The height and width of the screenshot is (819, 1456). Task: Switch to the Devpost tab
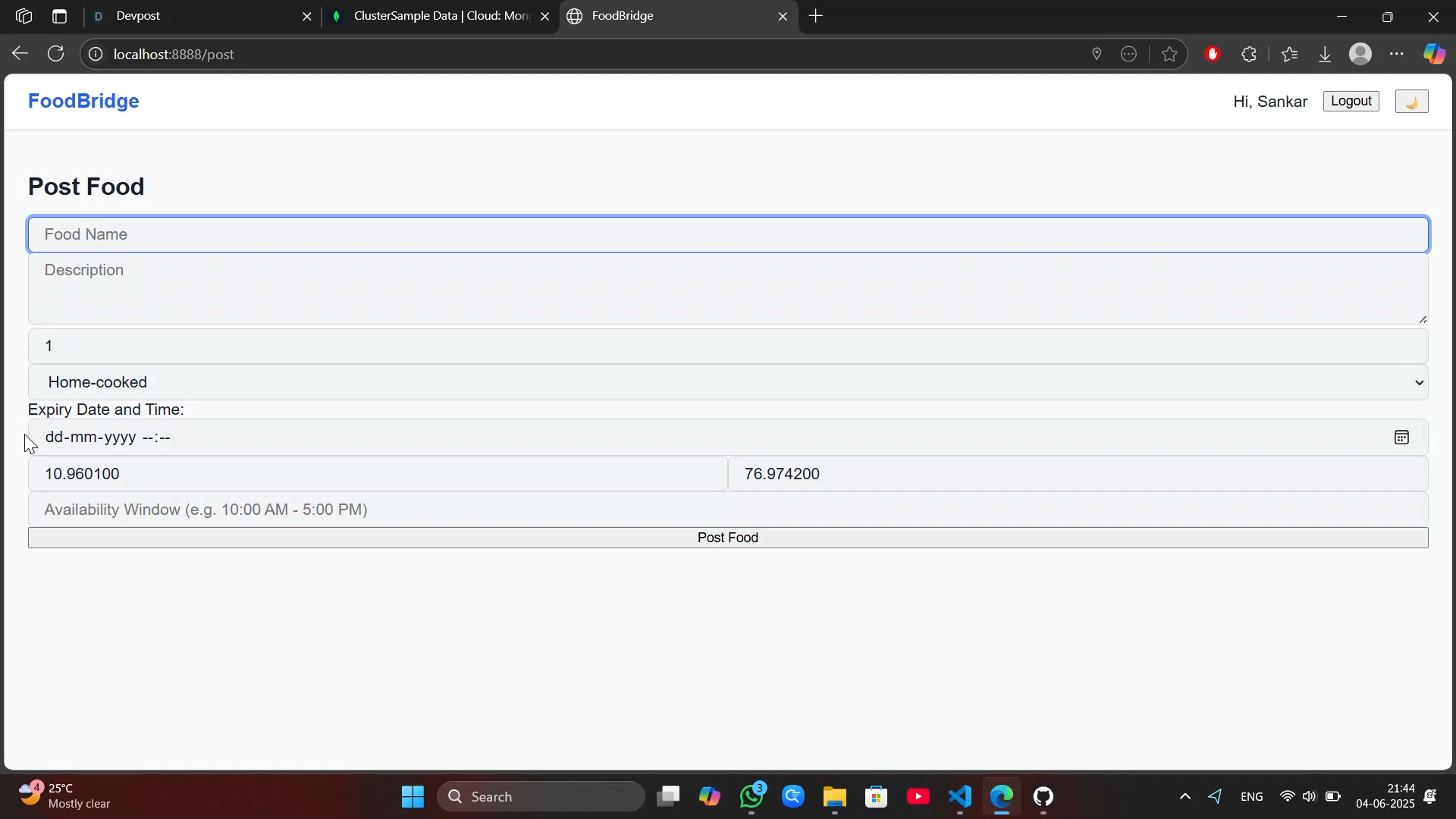[x=197, y=16]
